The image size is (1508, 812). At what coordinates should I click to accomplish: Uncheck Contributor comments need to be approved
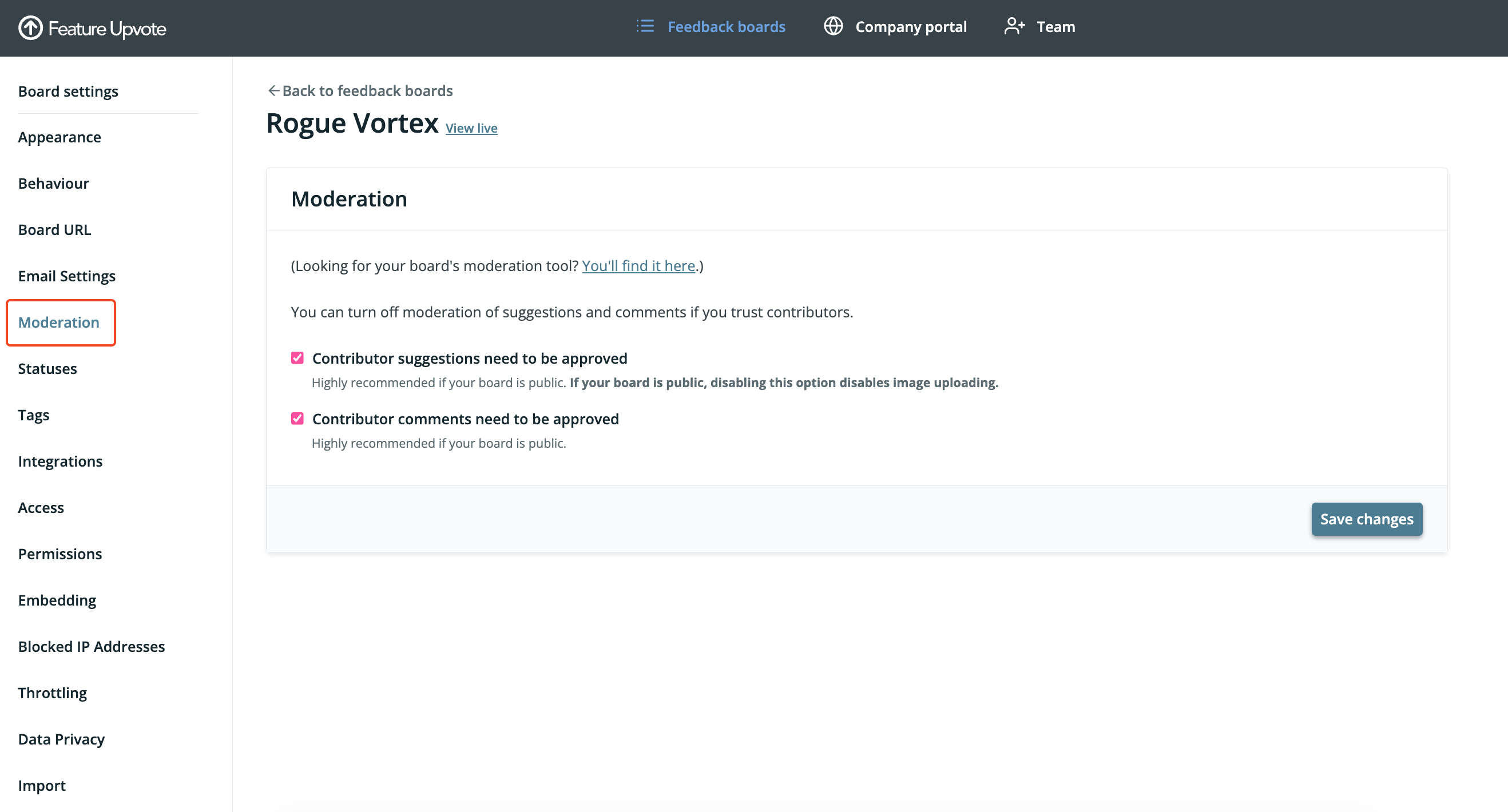point(297,419)
